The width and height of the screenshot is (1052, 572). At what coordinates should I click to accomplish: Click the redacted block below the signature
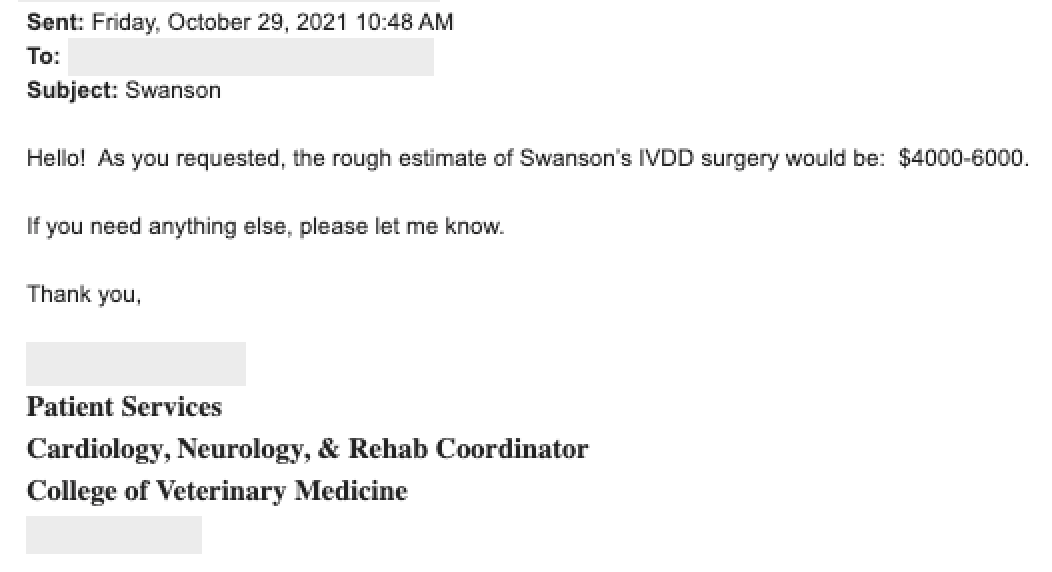114,535
